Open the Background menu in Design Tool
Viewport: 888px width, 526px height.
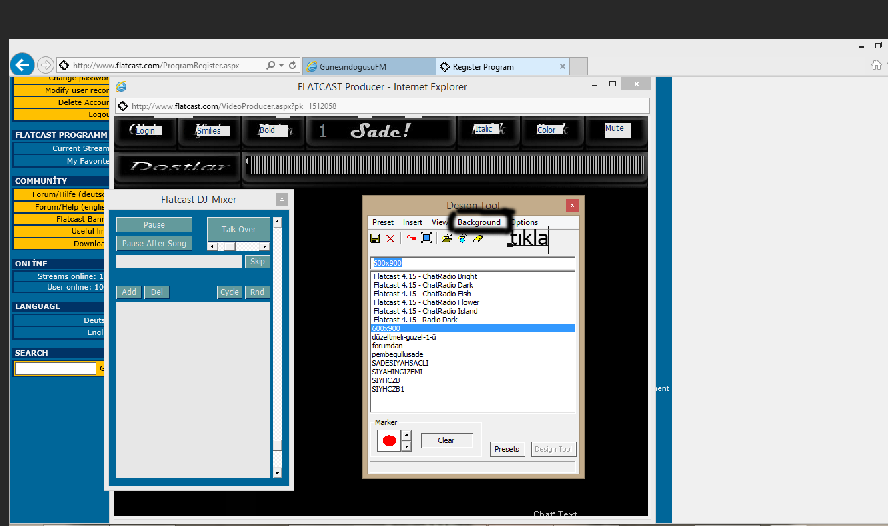point(479,222)
